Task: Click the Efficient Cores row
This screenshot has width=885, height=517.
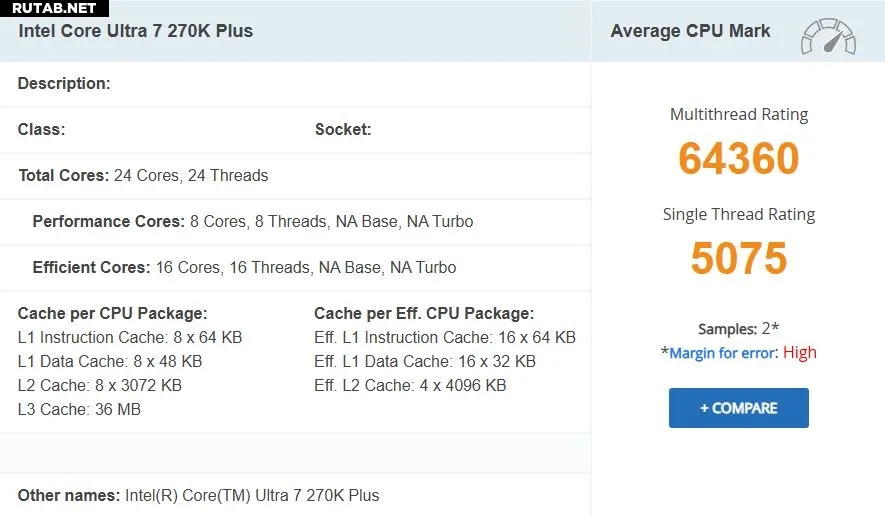Action: pyautogui.click(x=244, y=268)
